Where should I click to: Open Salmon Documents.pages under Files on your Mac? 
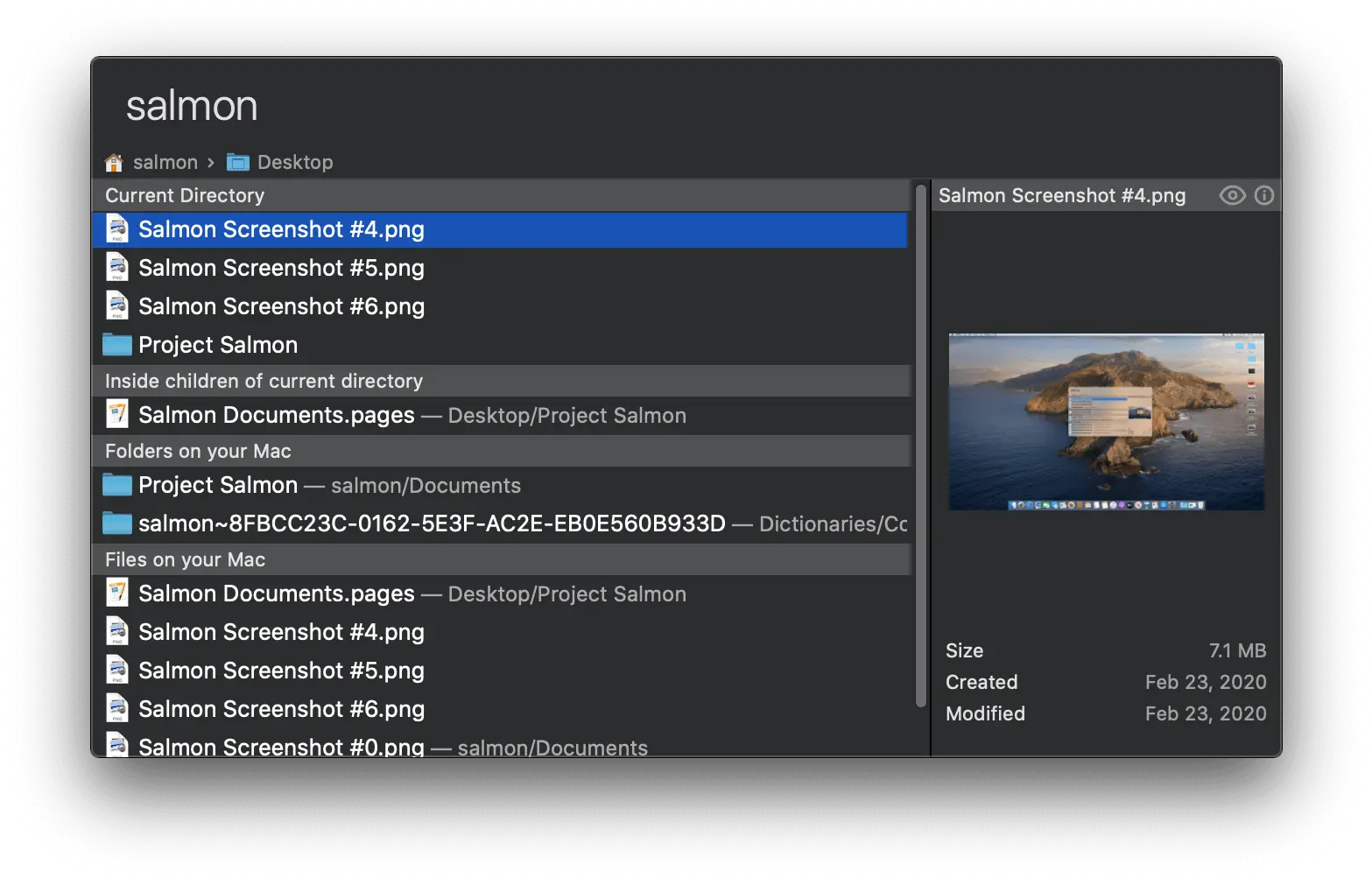coord(277,594)
